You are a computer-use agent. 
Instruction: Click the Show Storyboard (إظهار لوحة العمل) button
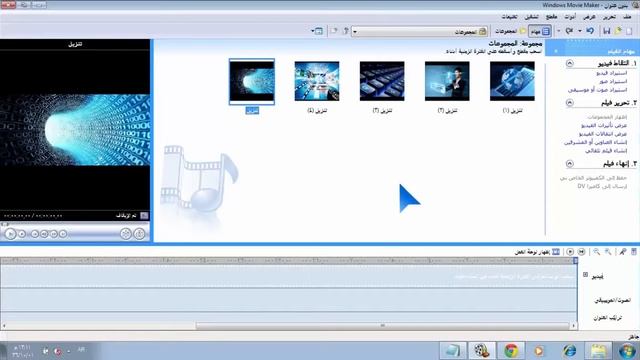(537, 252)
